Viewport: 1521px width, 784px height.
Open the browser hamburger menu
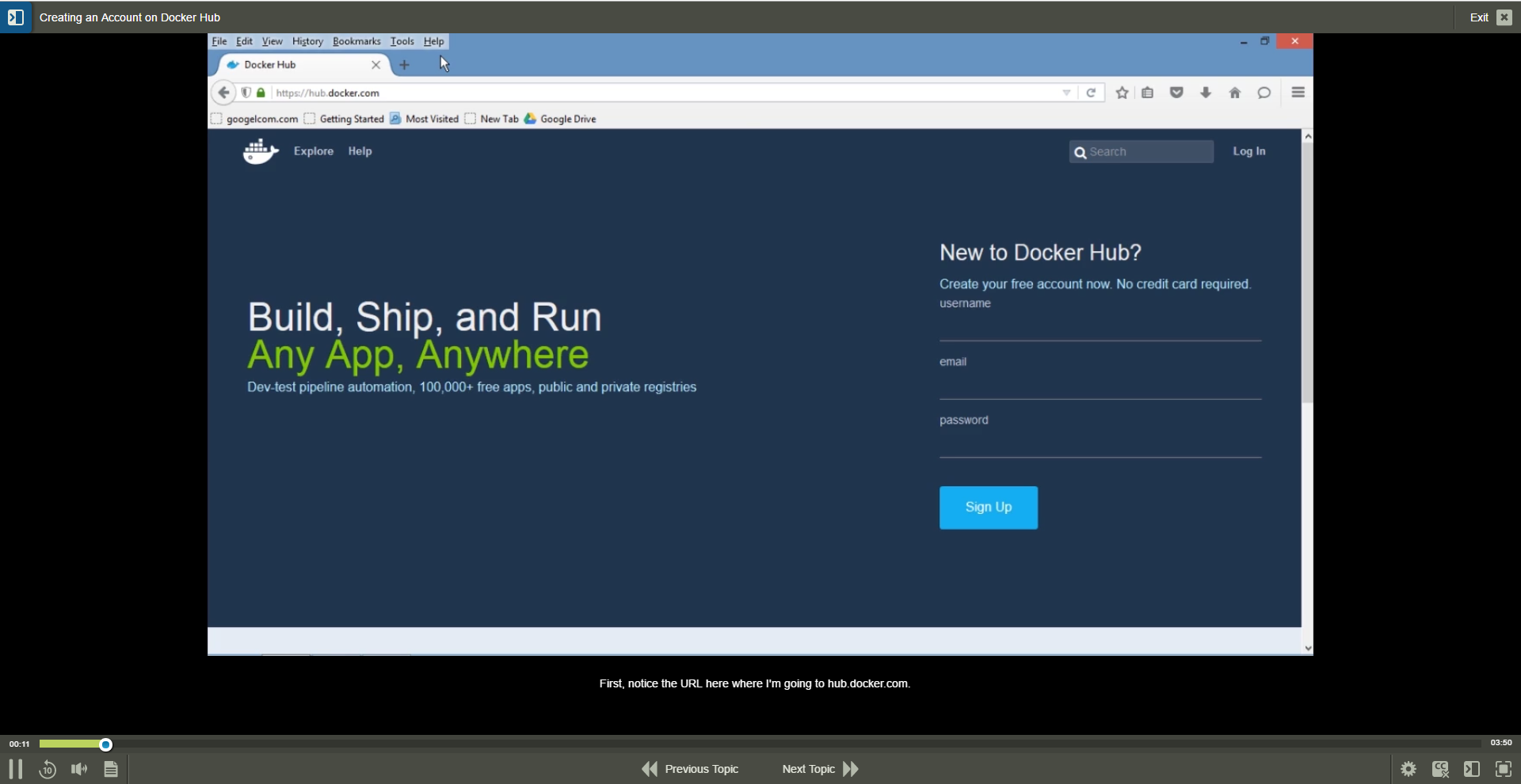pos(1298,93)
